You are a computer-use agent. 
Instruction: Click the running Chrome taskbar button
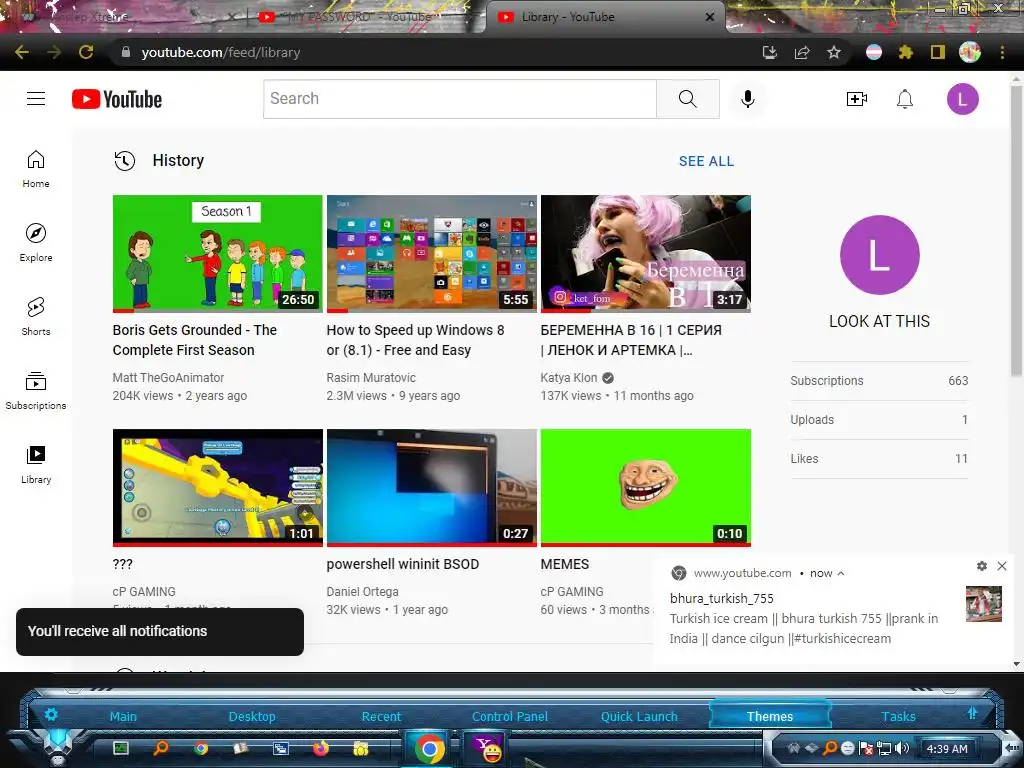tap(430, 748)
